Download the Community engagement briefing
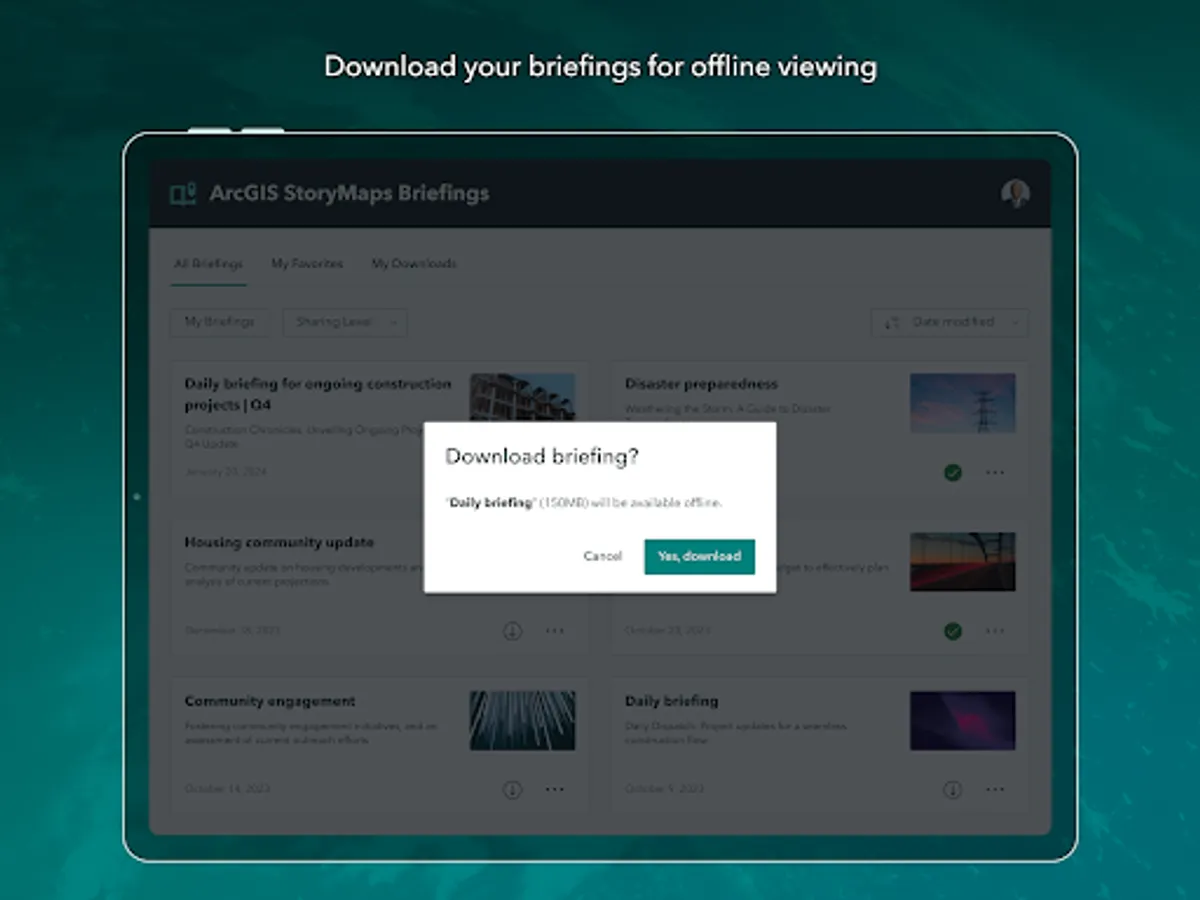The image size is (1200, 900). tap(512, 789)
